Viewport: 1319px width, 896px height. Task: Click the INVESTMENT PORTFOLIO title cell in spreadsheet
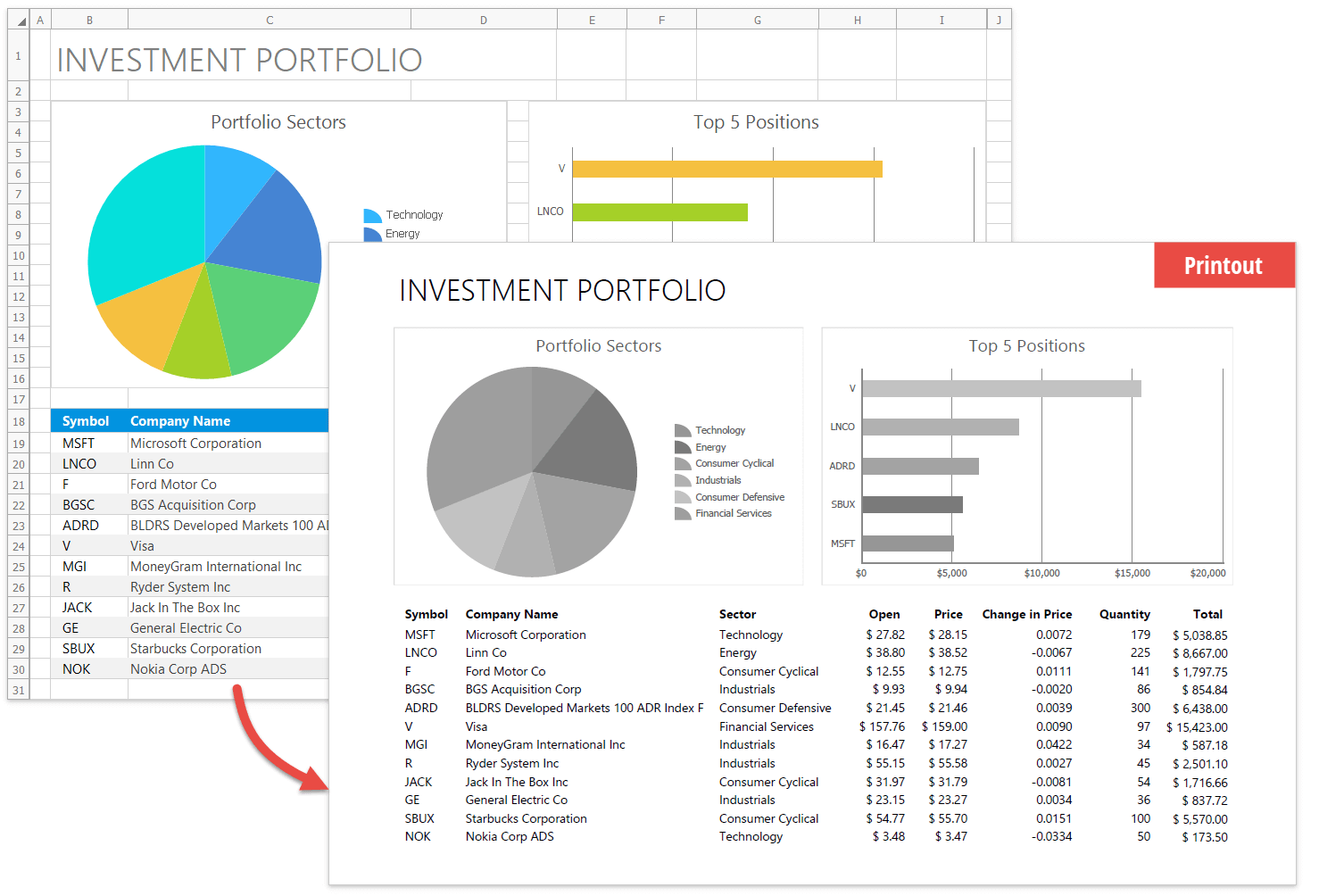pyautogui.click(x=239, y=60)
